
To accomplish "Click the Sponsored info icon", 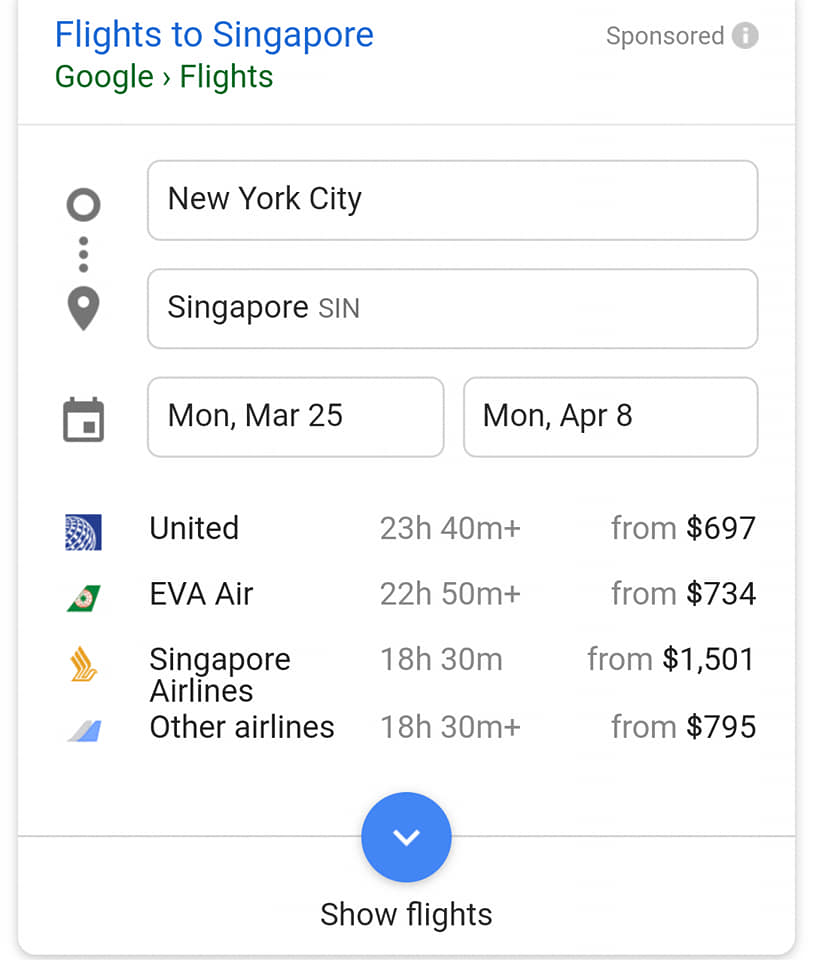I will tap(745, 37).
